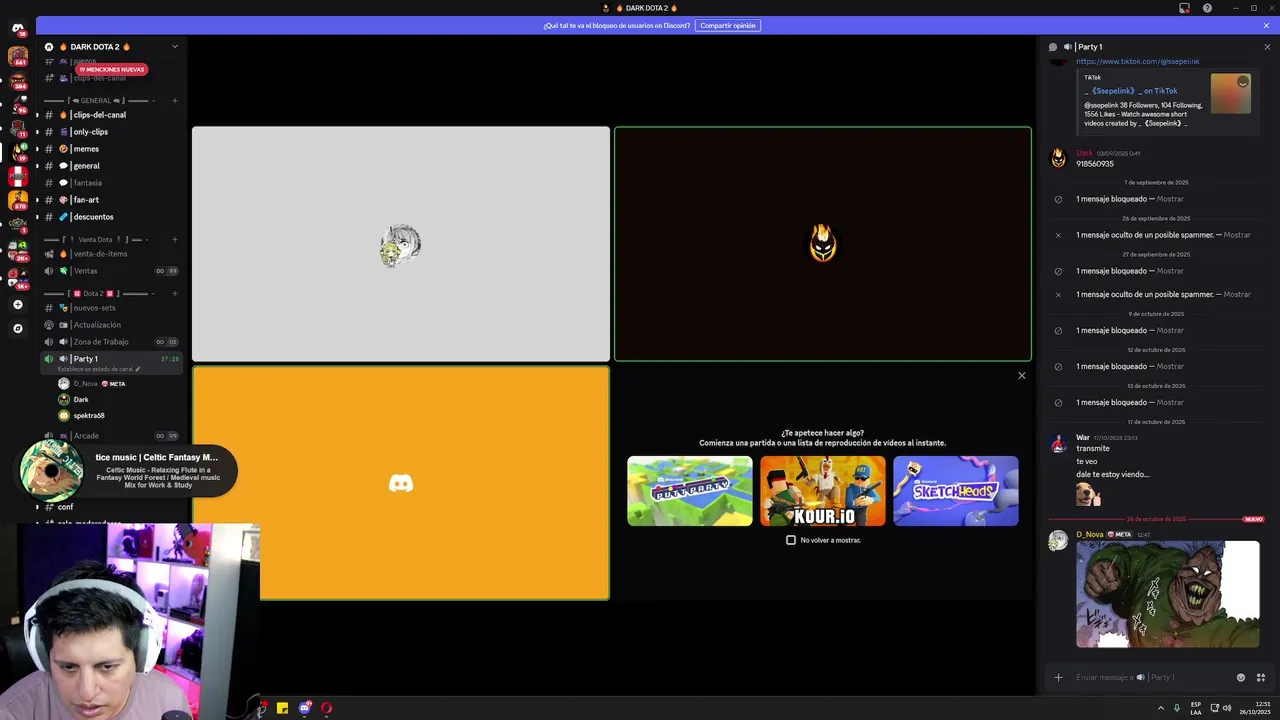Show blocked message from 9 de octubre

pos(1170,330)
